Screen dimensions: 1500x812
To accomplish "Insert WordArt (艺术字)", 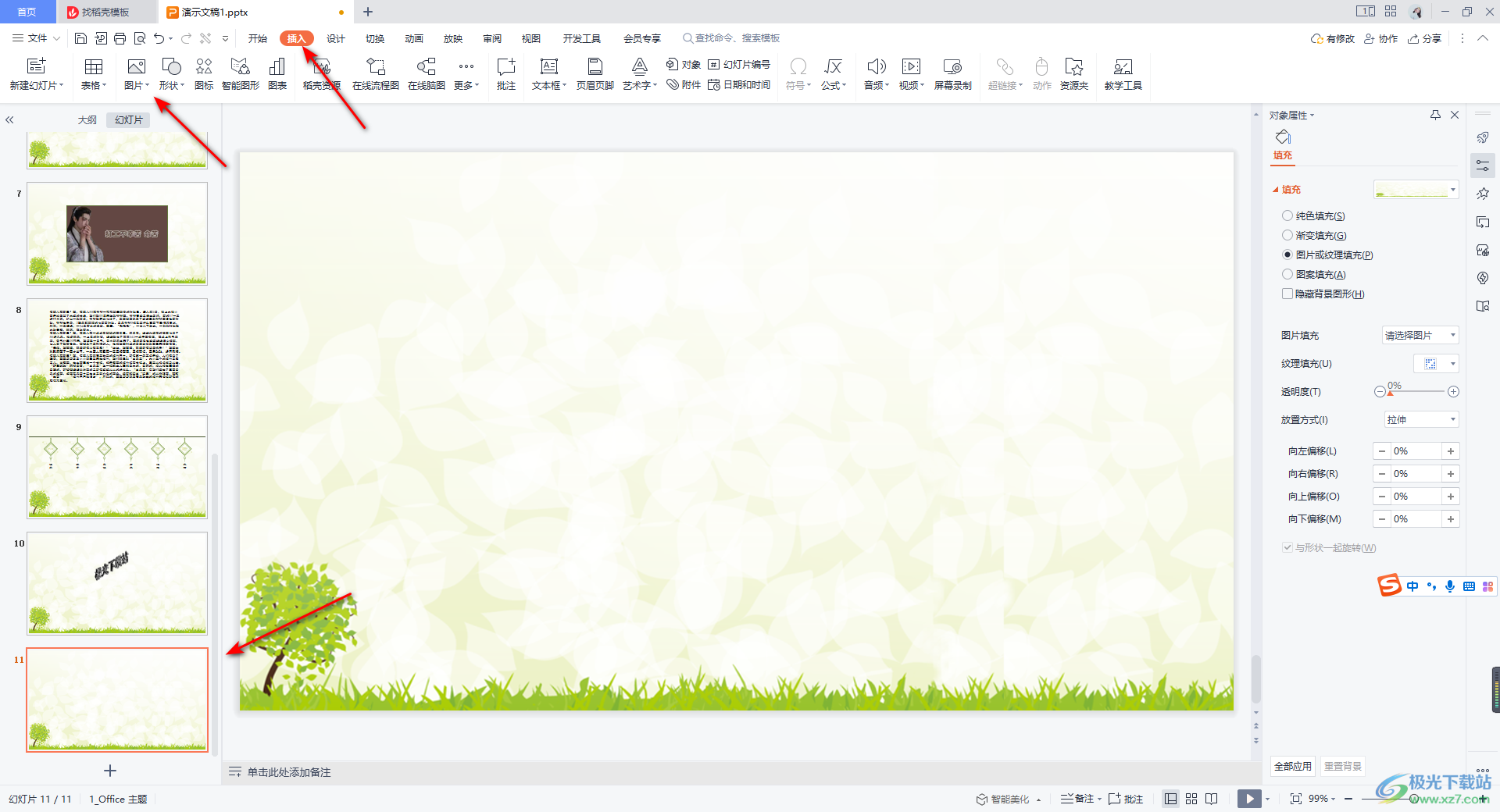I will 640,74.
